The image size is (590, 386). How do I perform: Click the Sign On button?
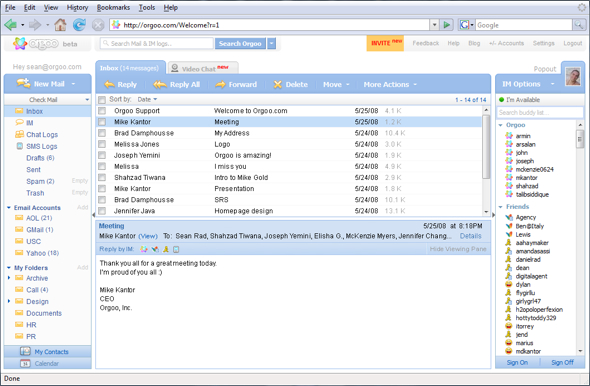pos(517,362)
